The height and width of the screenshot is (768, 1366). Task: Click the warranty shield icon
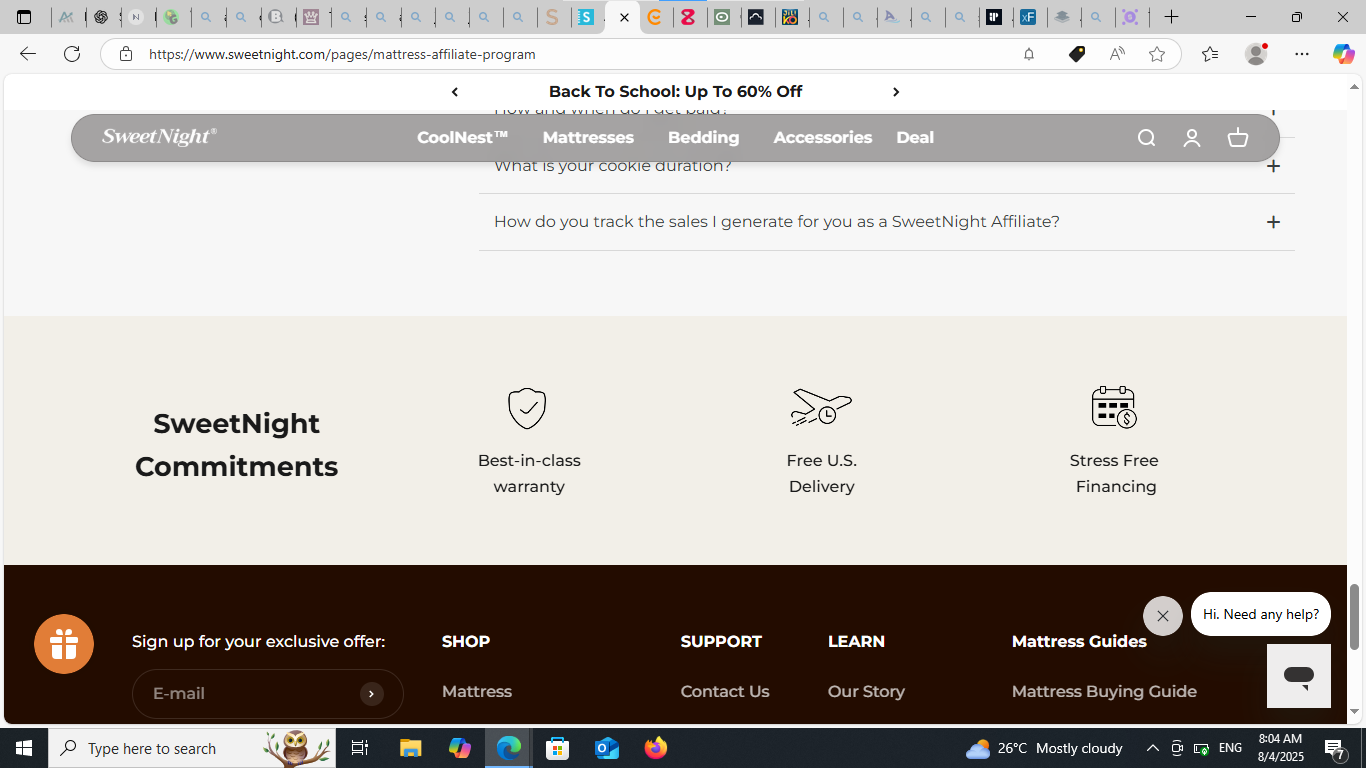pos(527,408)
